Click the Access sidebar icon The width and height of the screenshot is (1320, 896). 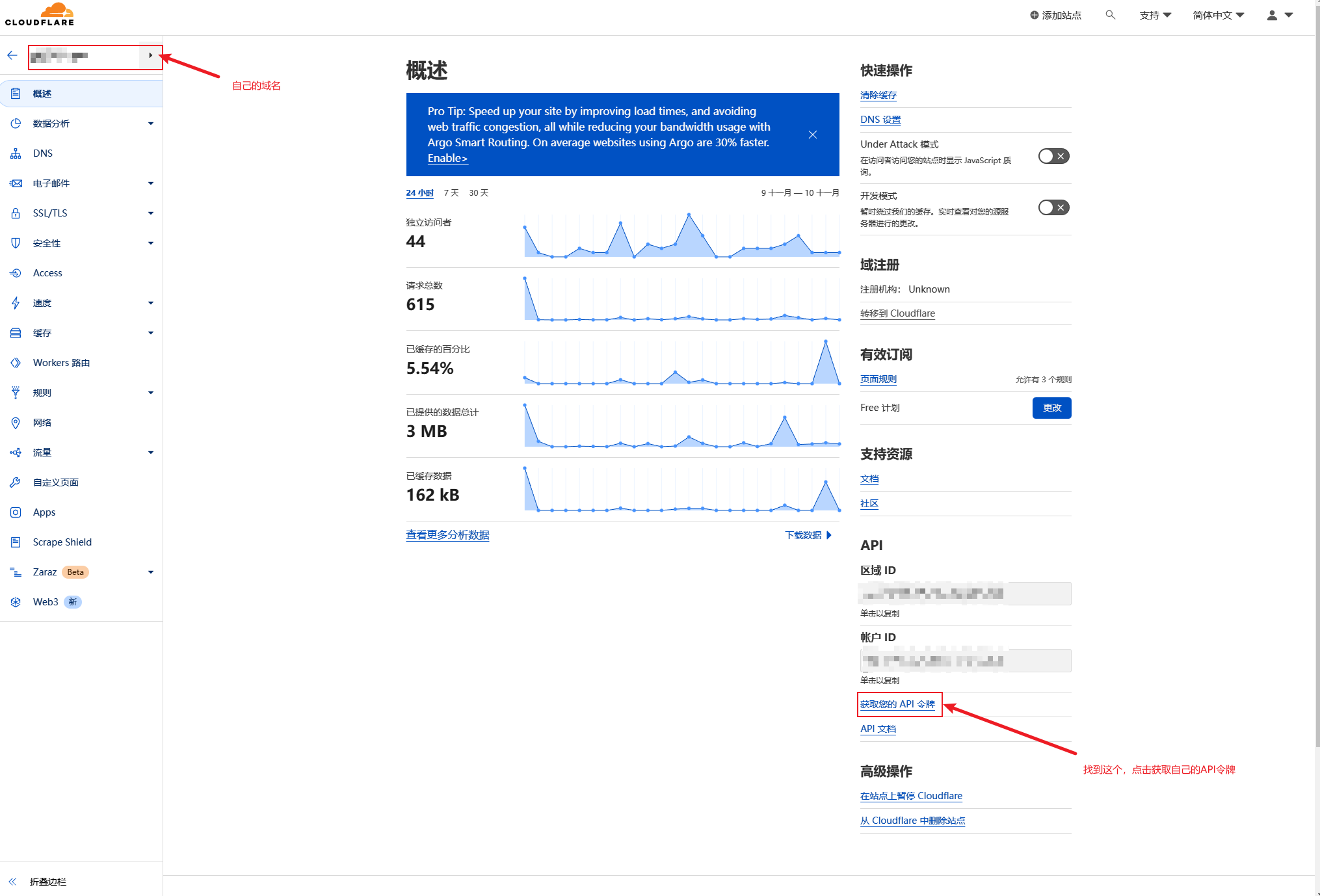click(x=16, y=273)
